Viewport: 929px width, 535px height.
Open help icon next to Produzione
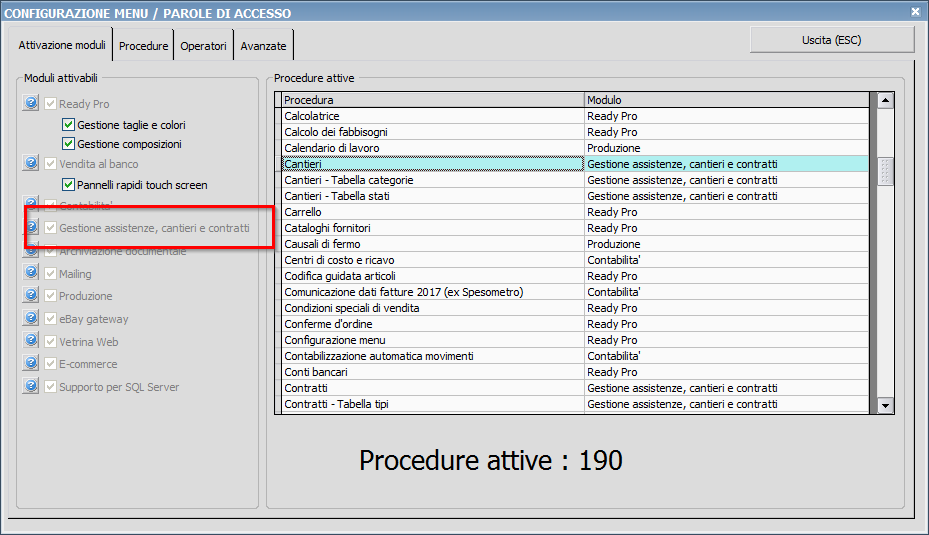(x=31, y=294)
